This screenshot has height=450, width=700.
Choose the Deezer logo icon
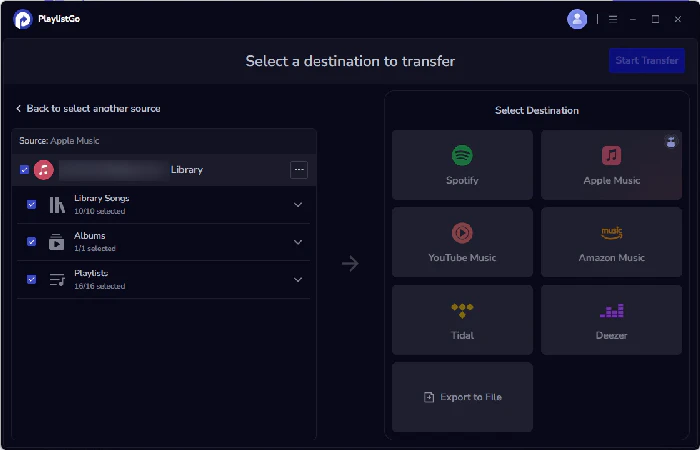pyautogui.click(x=611, y=311)
